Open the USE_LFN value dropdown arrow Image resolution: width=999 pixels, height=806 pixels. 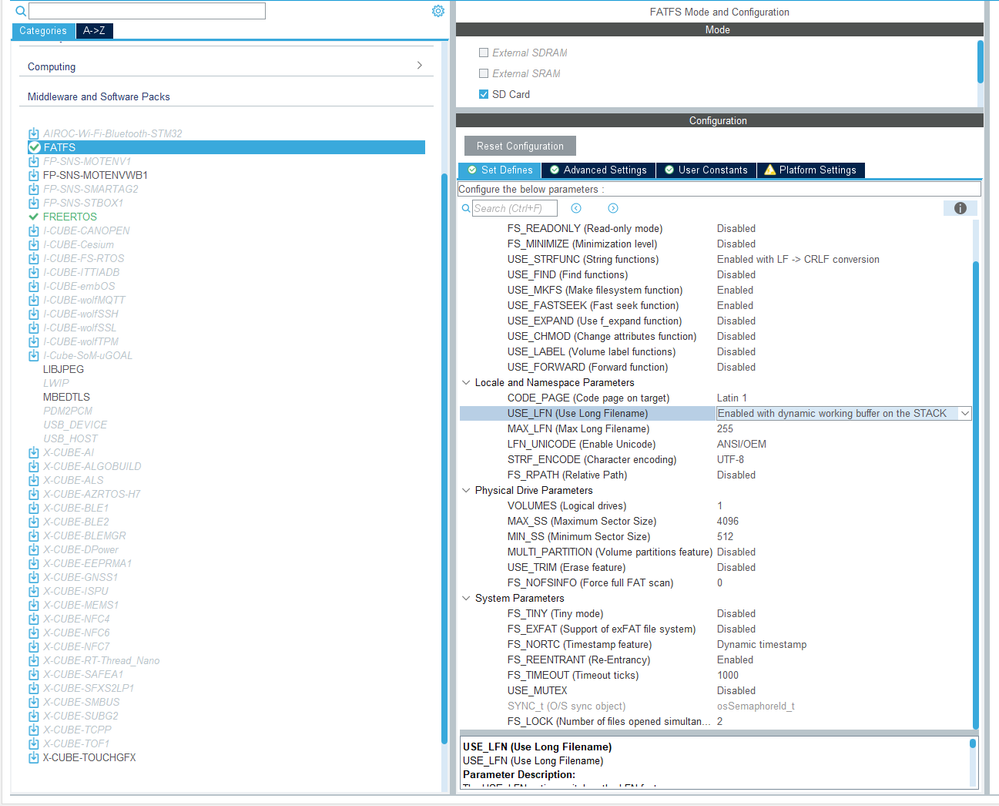(x=965, y=414)
